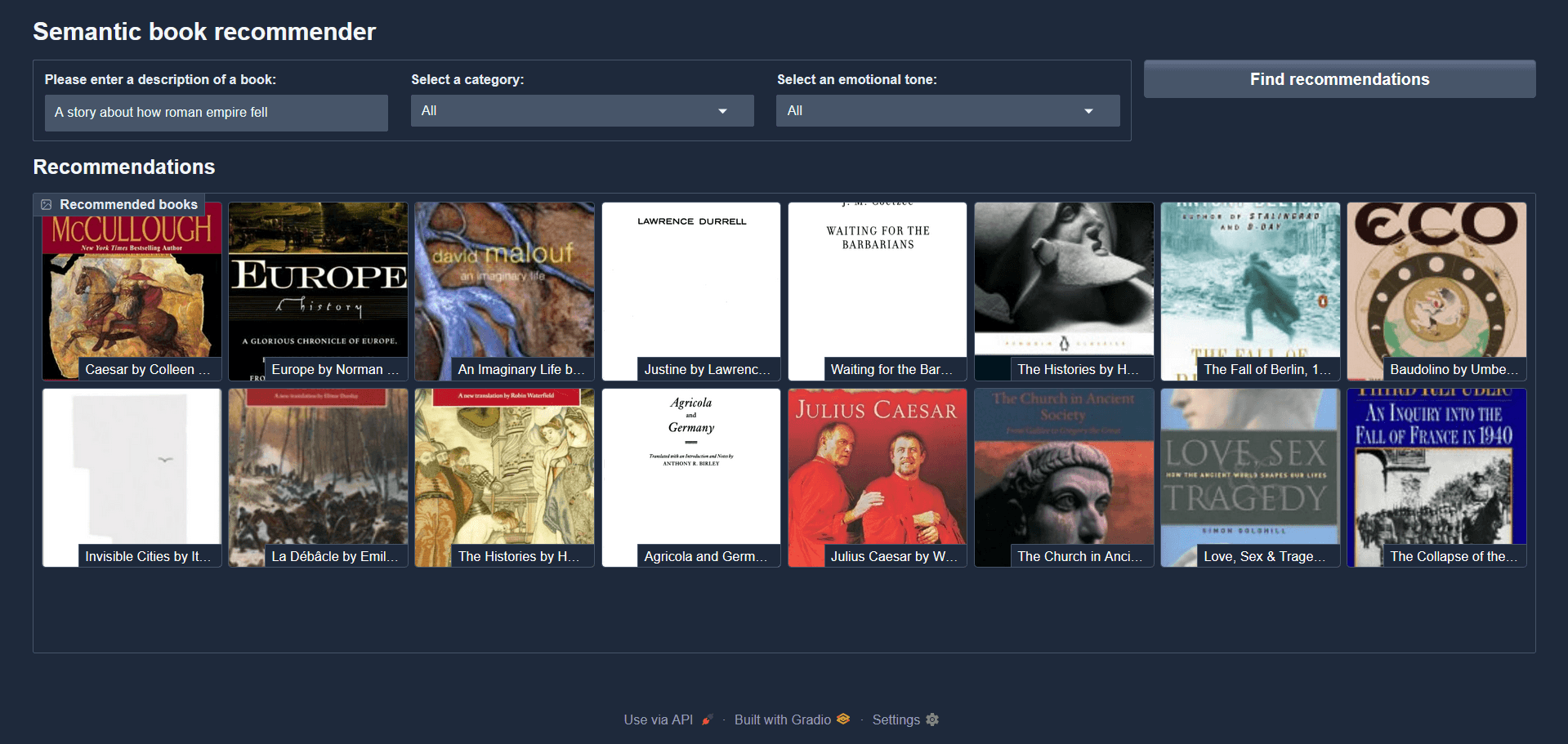Click the Gradio logo icon in footer
The image size is (1568, 744).
click(x=843, y=719)
